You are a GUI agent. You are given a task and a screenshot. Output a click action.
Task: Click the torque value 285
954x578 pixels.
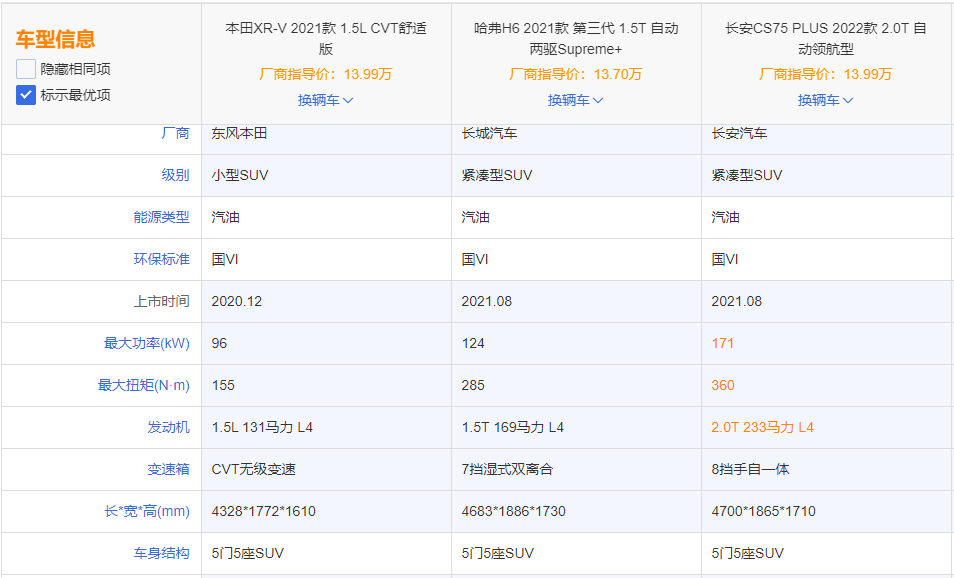pos(473,385)
